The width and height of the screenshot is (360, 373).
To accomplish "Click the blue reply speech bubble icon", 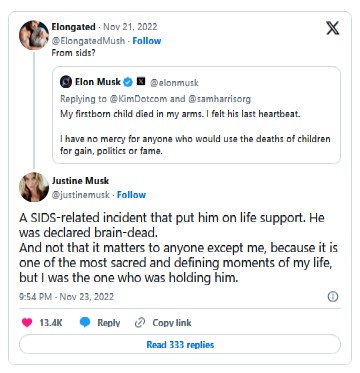I will pos(85,323).
